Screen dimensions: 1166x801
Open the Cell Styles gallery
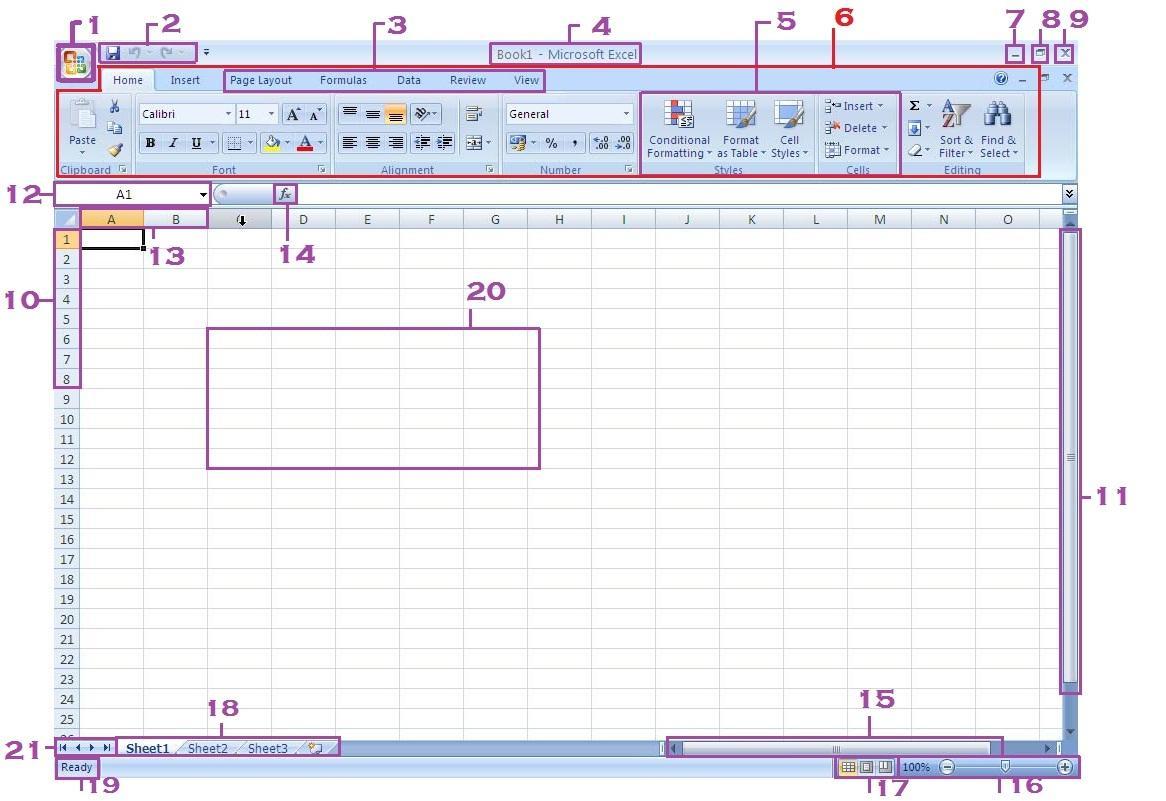pyautogui.click(x=789, y=129)
